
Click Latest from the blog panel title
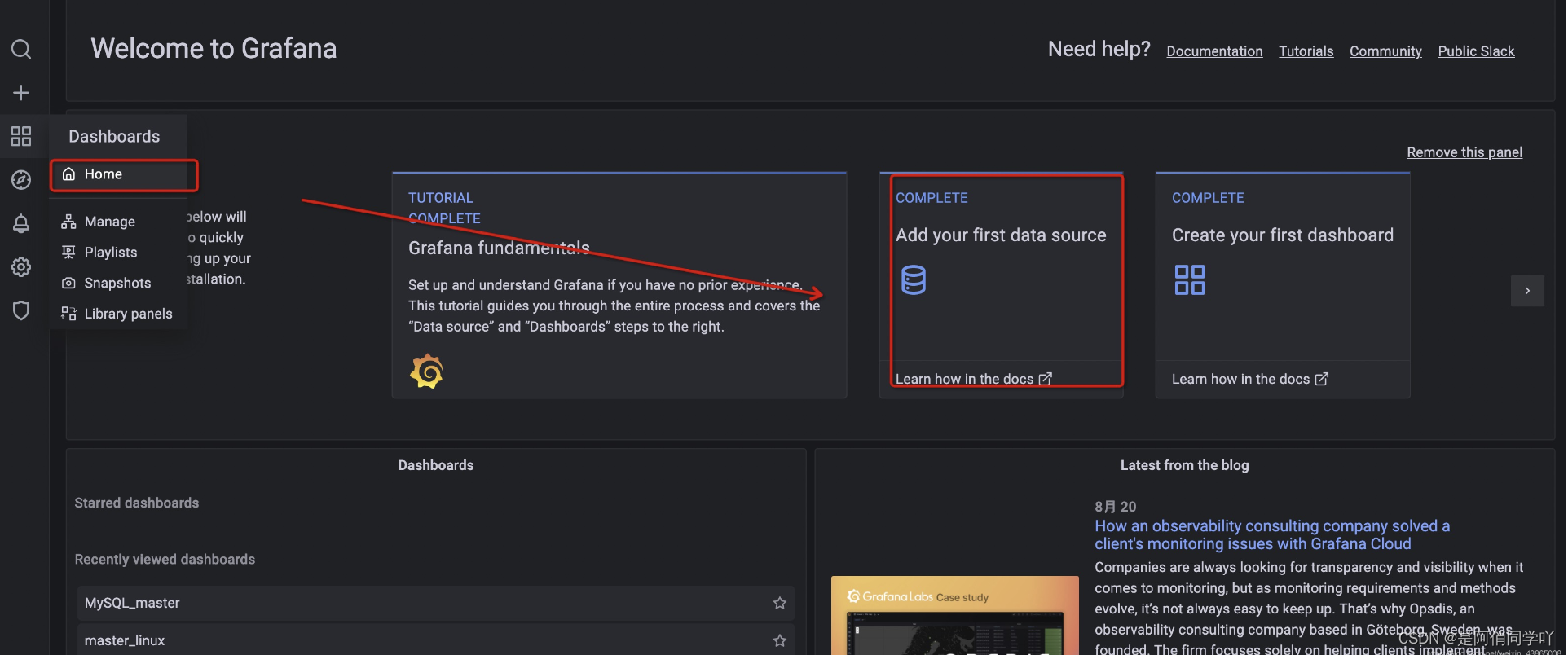(x=1184, y=465)
